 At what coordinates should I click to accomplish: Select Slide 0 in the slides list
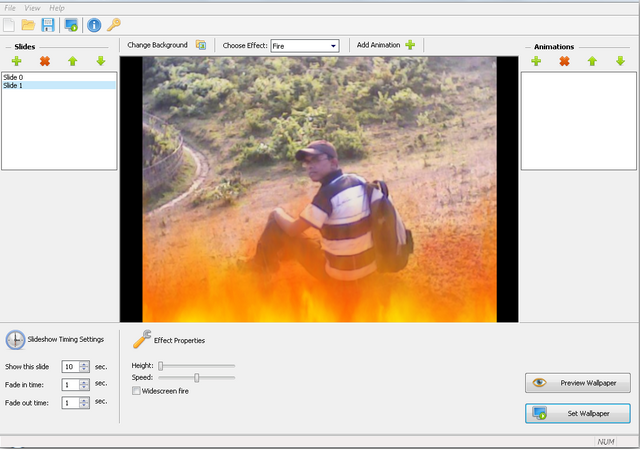(12, 77)
